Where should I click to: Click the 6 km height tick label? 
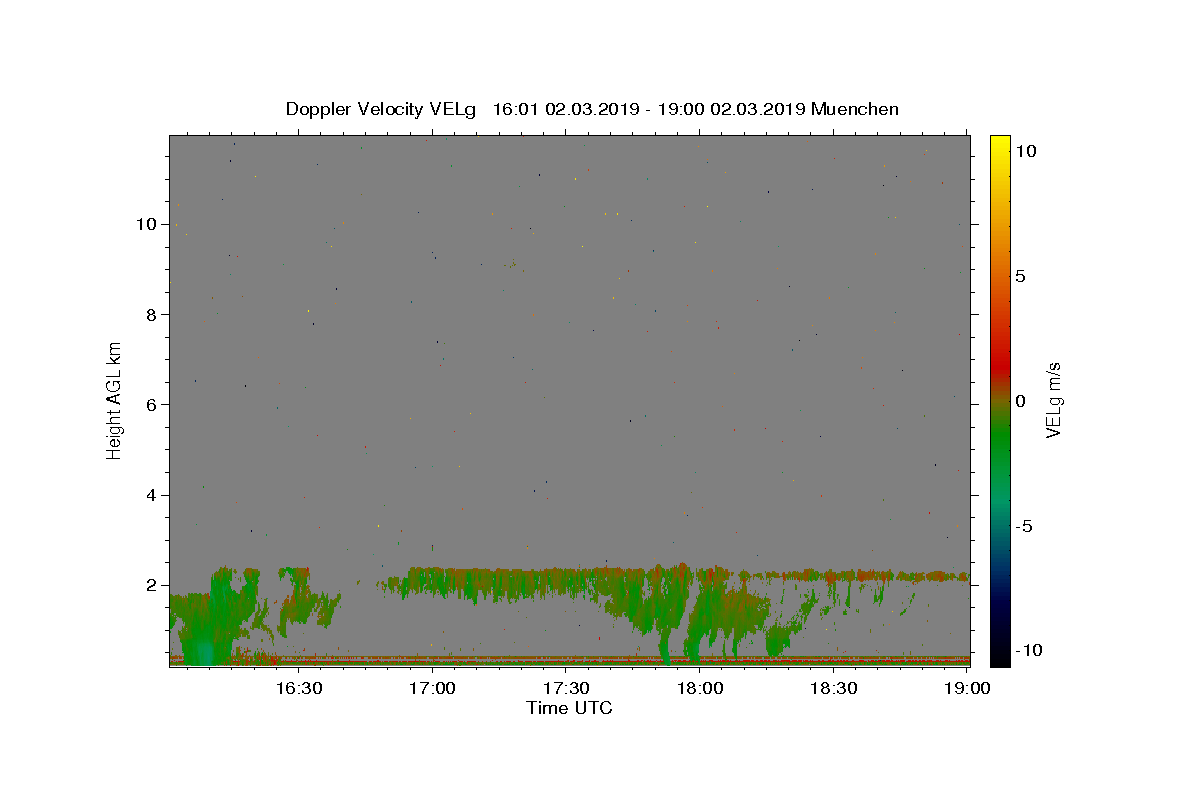pyautogui.click(x=152, y=405)
